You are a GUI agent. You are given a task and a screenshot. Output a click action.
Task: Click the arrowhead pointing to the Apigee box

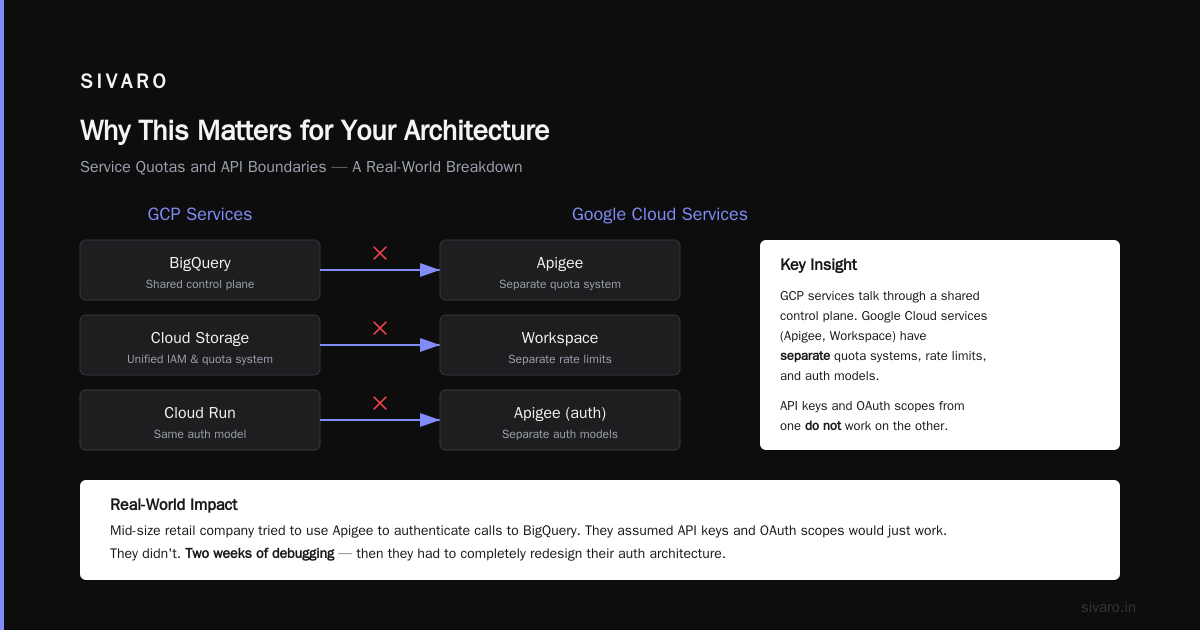tap(430, 270)
